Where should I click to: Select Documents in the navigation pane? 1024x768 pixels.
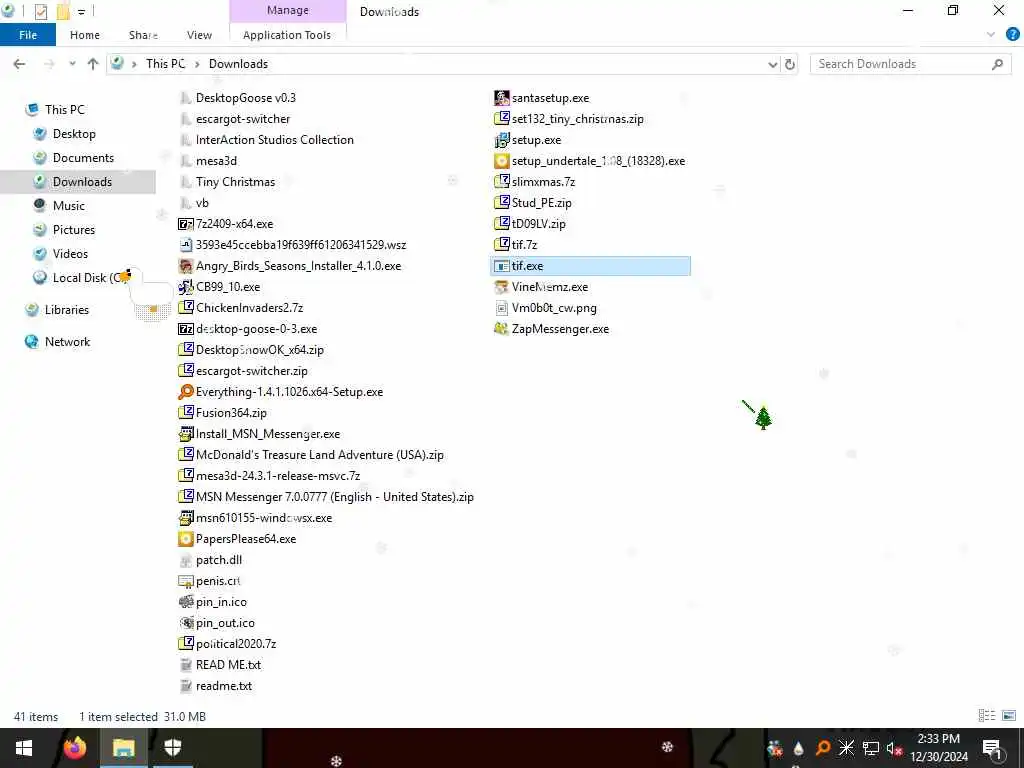83,158
